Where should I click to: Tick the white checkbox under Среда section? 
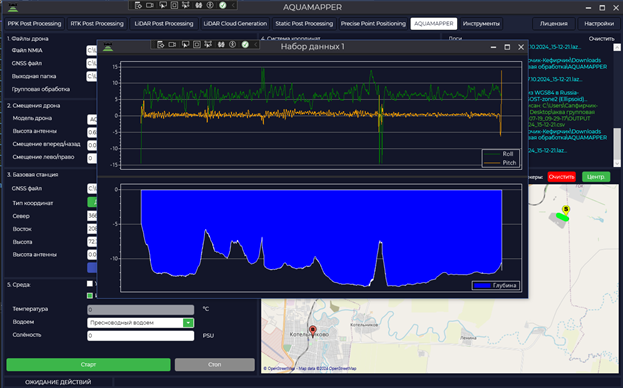pos(90,283)
